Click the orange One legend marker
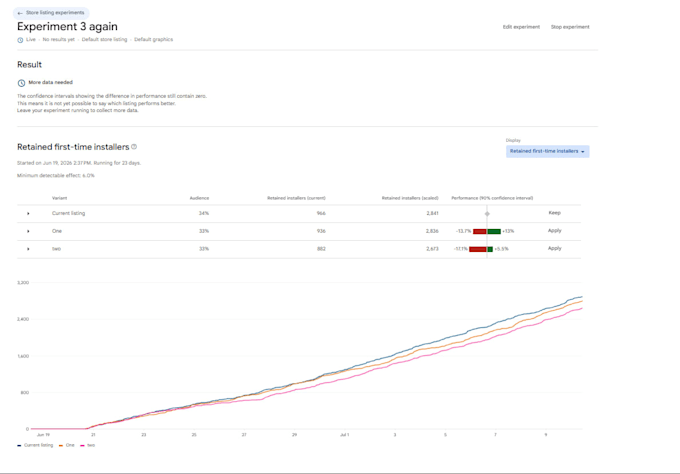680x474 pixels. 61,445
